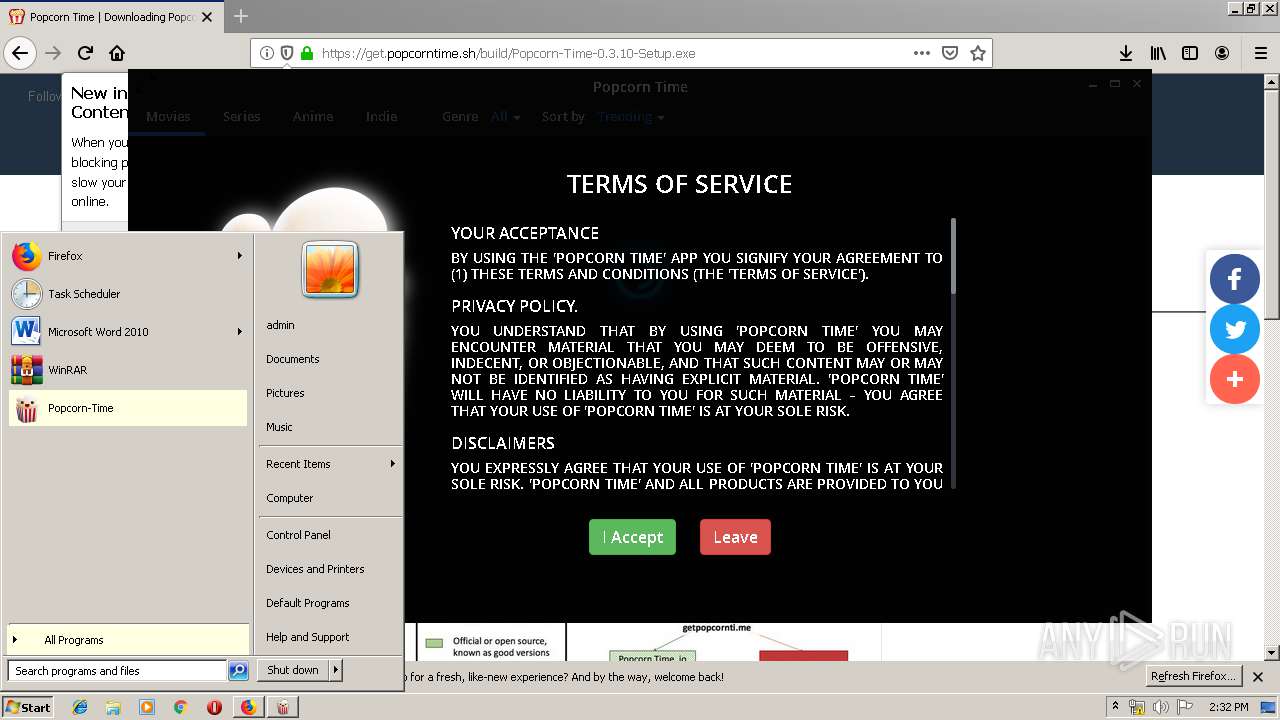The height and width of the screenshot is (720, 1280).
Task: Expand the Genre All dropdown
Action: tap(506, 117)
